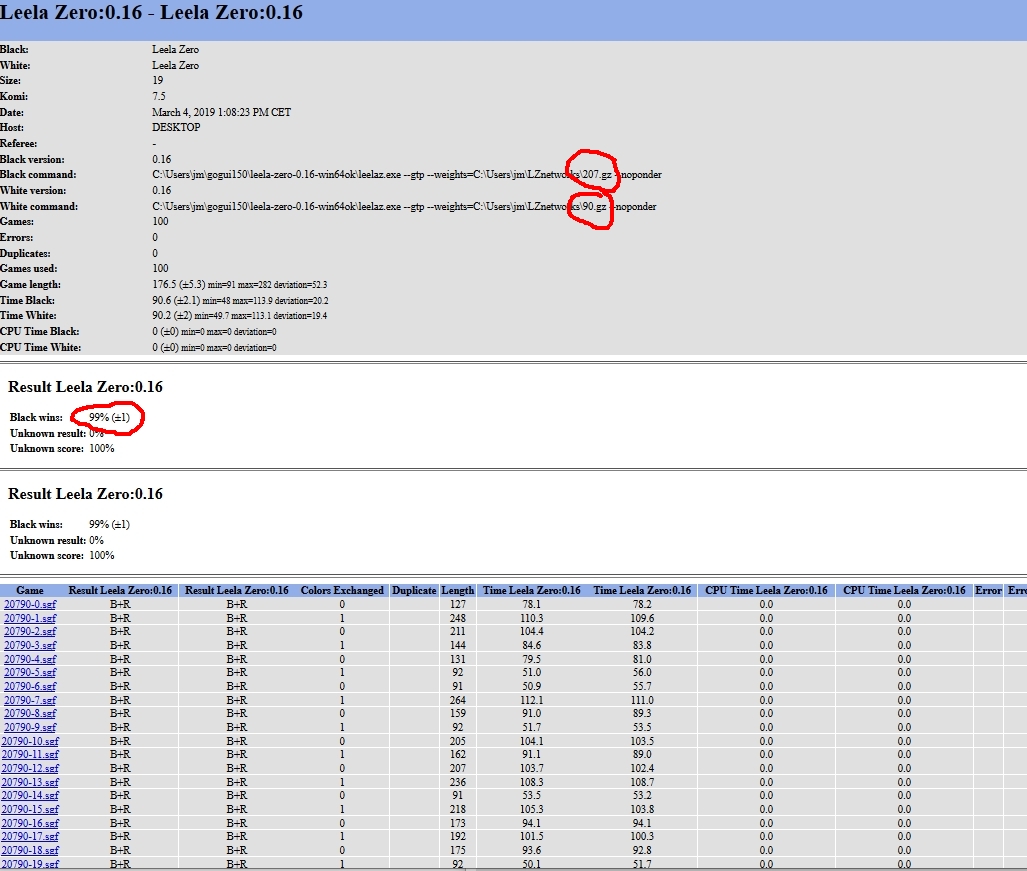1027x871 pixels.
Task: Click the Duplicate column header
Action: click(x=414, y=590)
